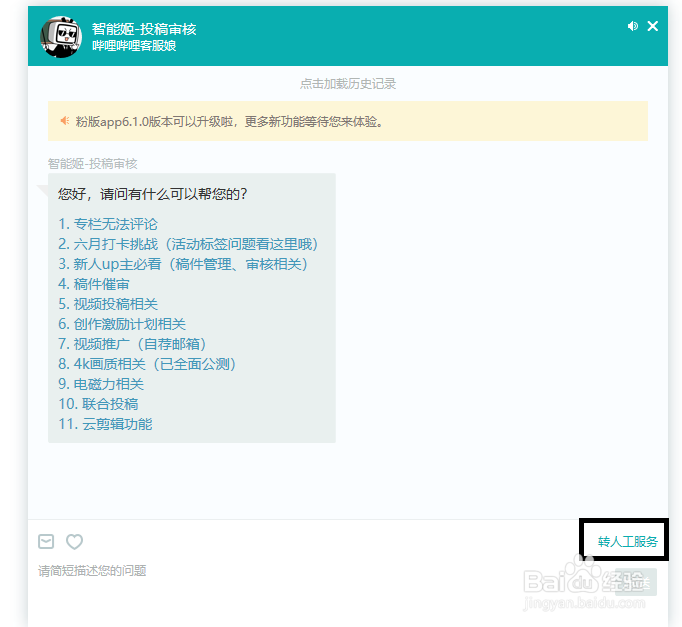Click the leave-message envelope icon

click(x=46, y=541)
